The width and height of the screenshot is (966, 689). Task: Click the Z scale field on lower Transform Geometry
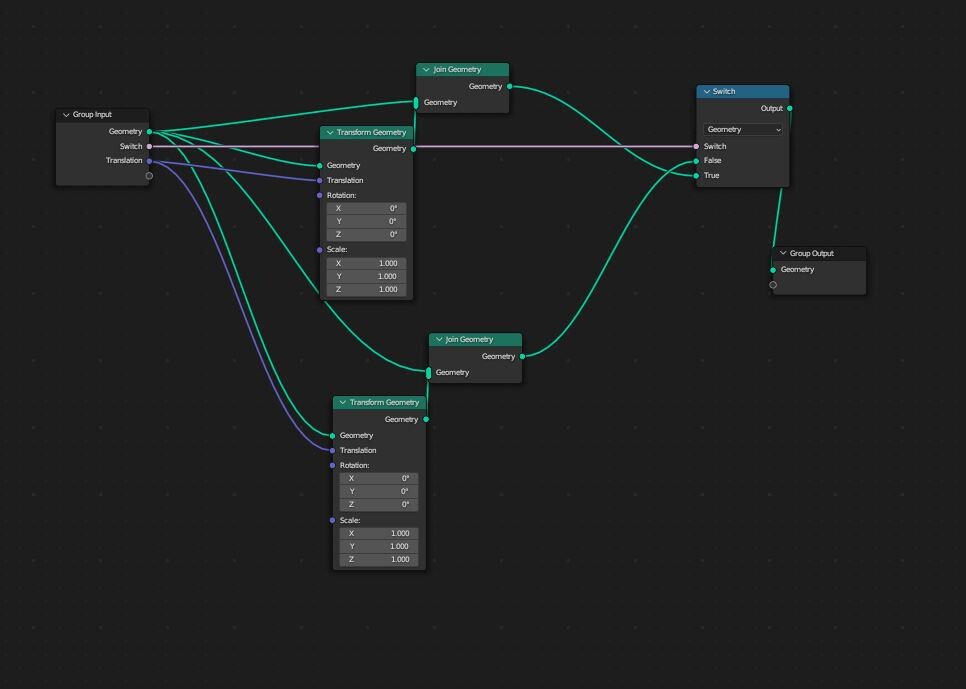[379, 559]
